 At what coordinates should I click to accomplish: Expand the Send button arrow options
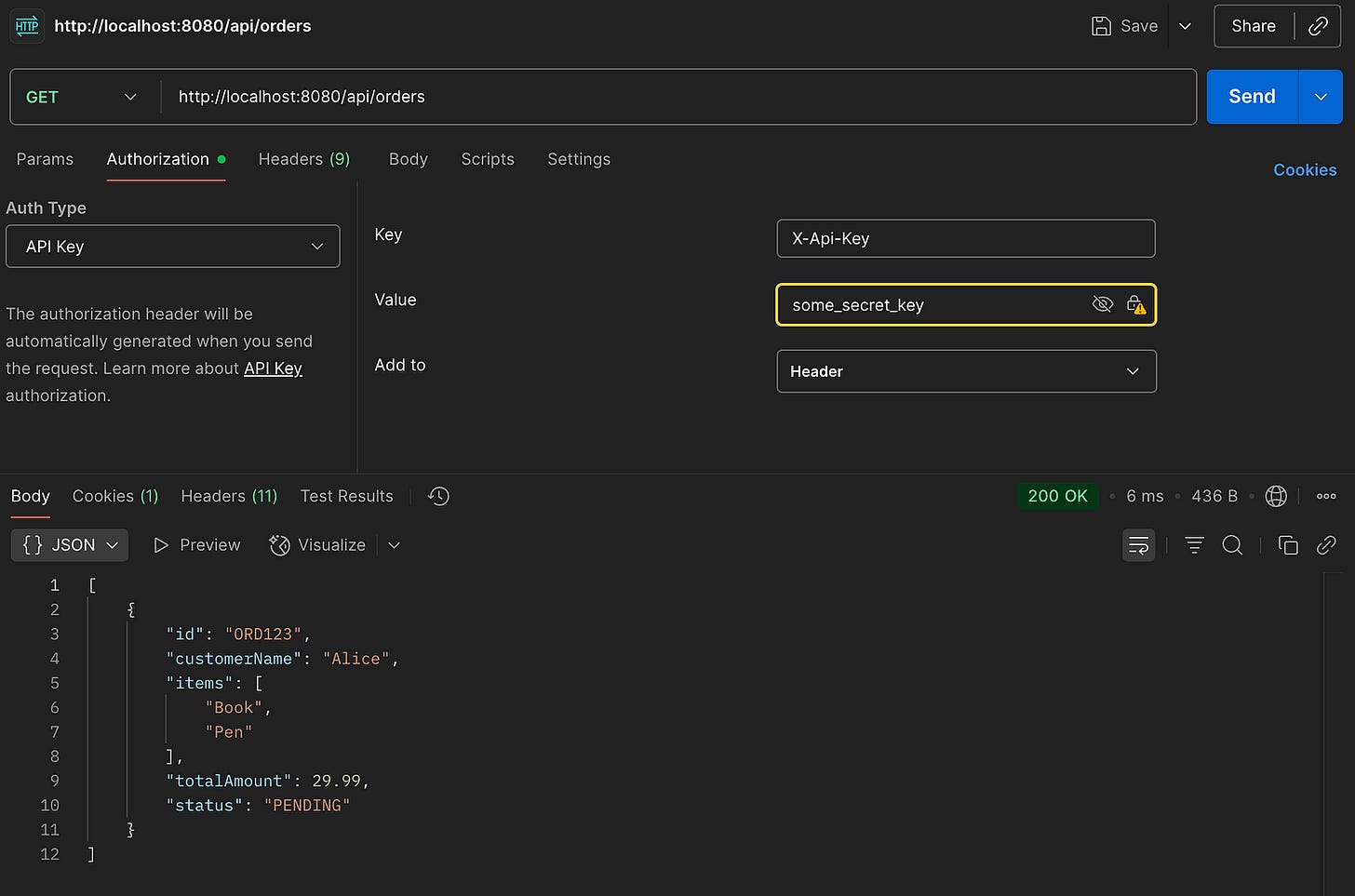coord(1320,97)
